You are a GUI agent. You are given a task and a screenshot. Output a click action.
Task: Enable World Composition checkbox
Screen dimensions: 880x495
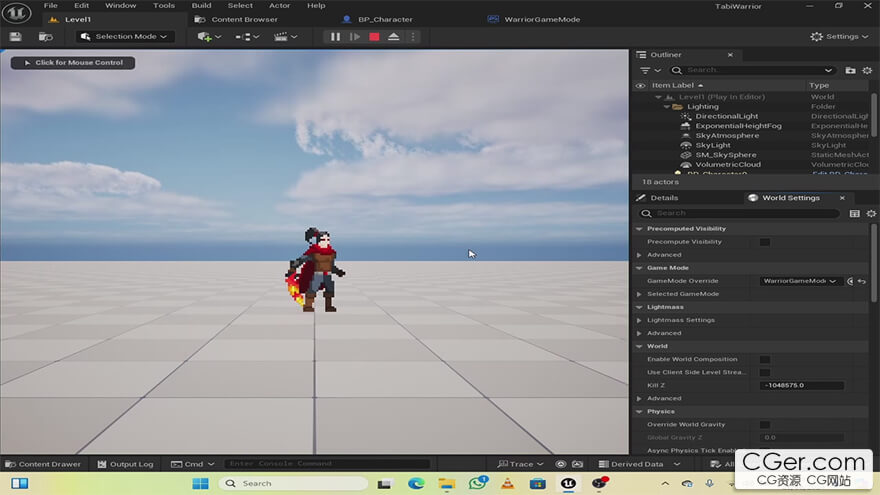pos(764,359)
